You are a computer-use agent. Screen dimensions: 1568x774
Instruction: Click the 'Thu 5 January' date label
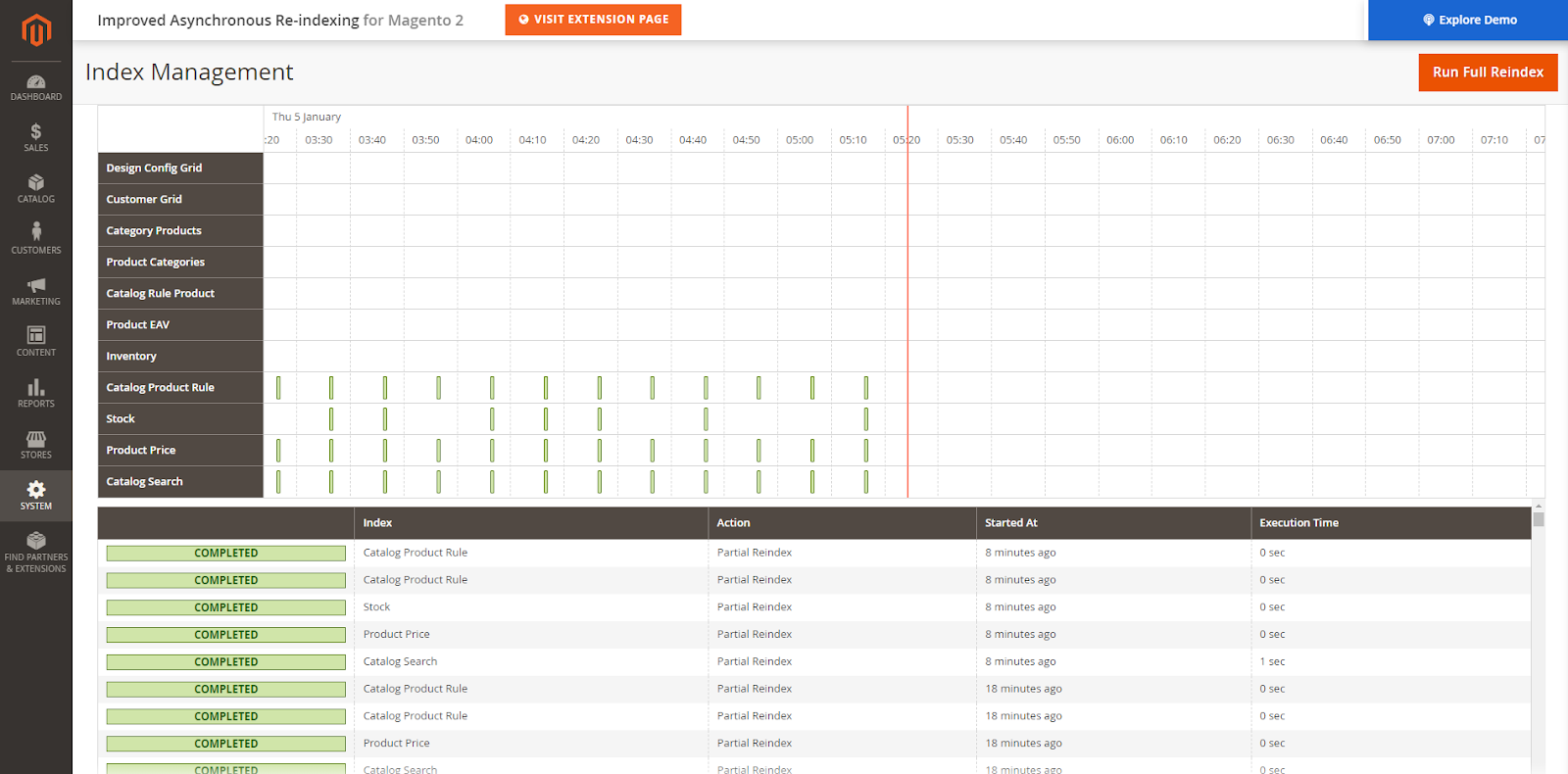(x=307, y=118)
